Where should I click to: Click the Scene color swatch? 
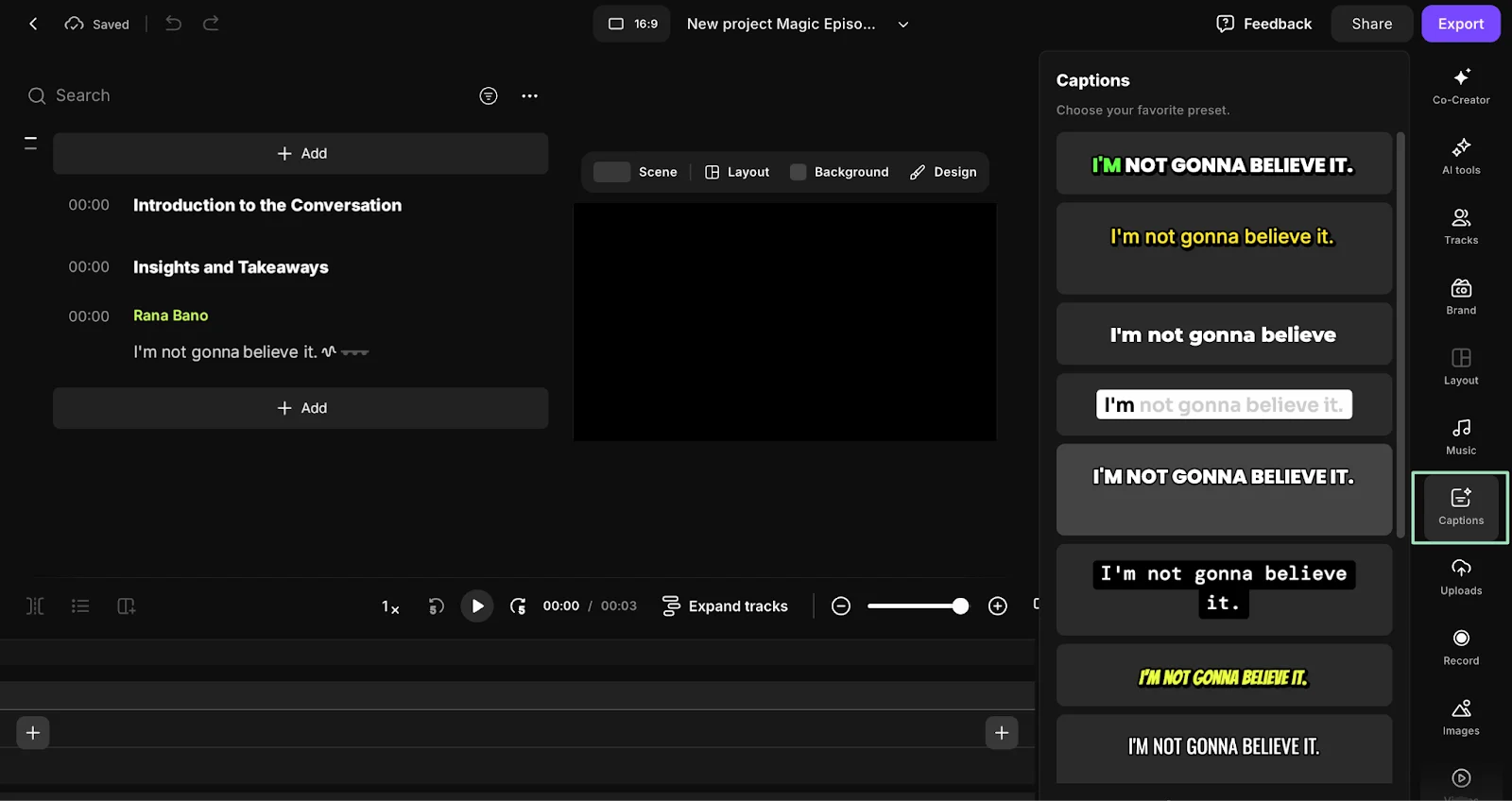click(611, 172)
